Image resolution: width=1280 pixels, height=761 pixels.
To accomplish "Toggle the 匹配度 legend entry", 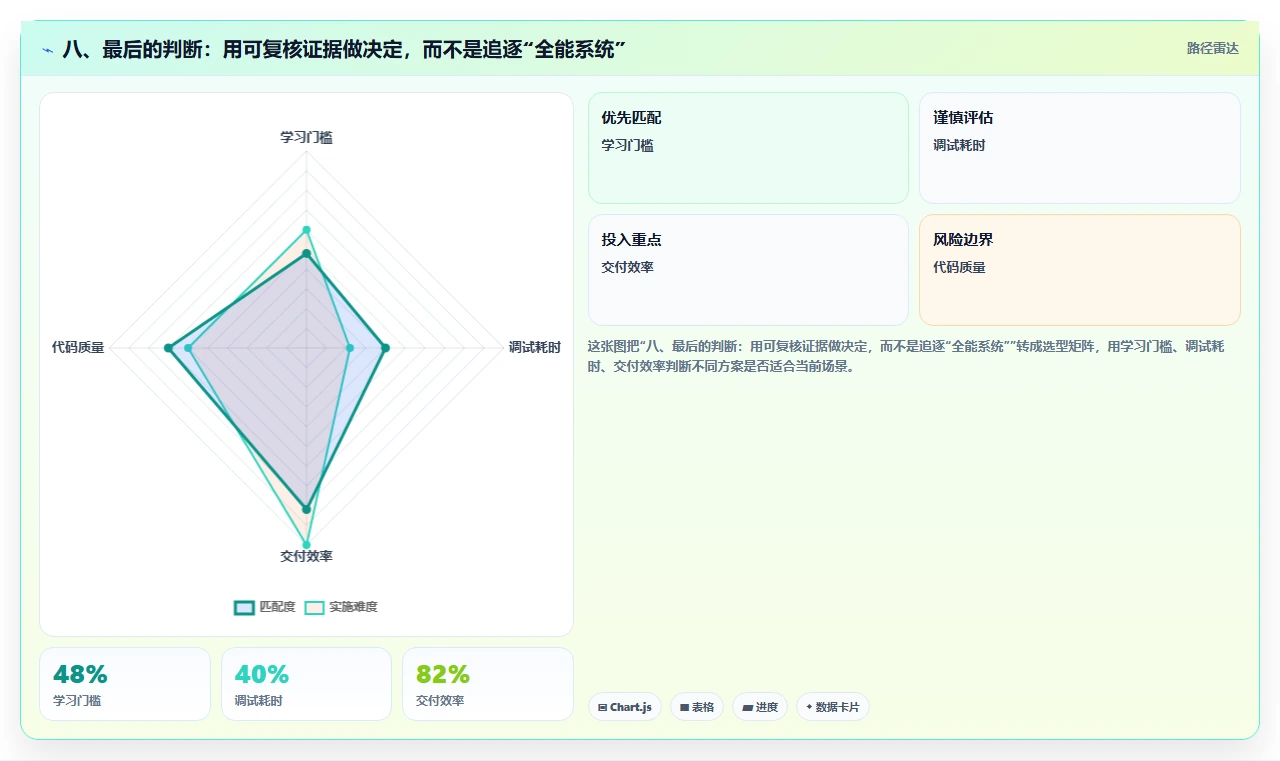I will (x=265, y=607).
